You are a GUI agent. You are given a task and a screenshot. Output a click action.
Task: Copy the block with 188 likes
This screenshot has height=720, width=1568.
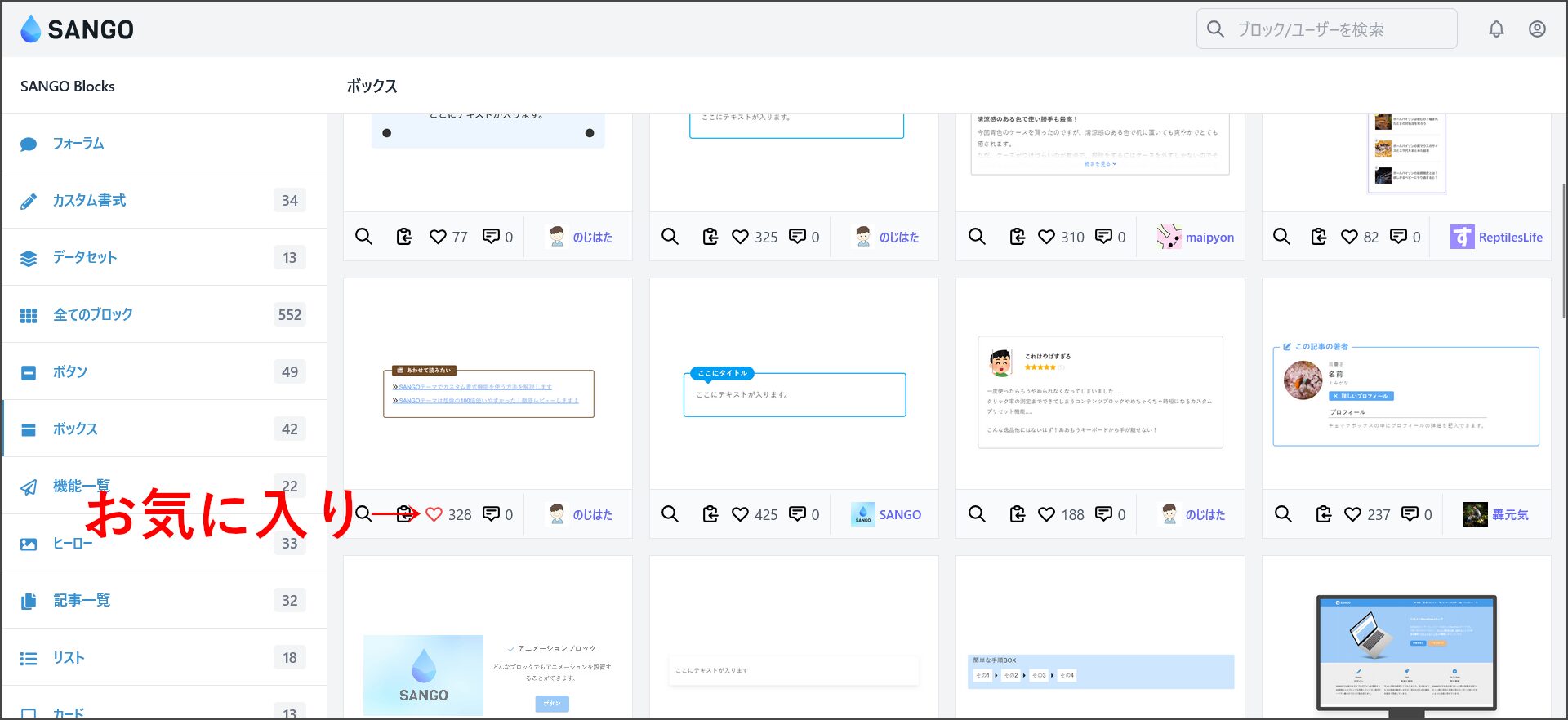click(1018, 514)
